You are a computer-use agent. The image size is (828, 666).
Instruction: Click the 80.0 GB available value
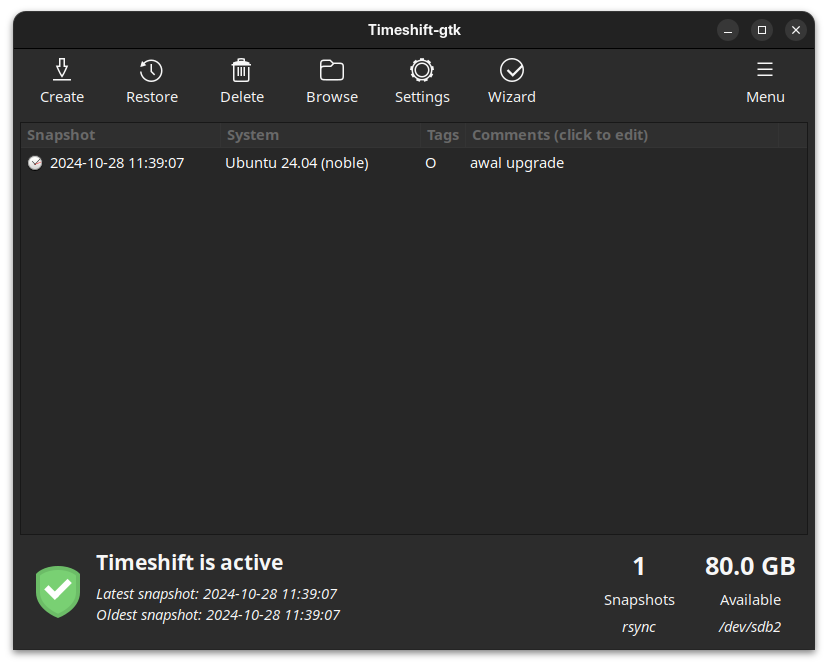[750, 566]
